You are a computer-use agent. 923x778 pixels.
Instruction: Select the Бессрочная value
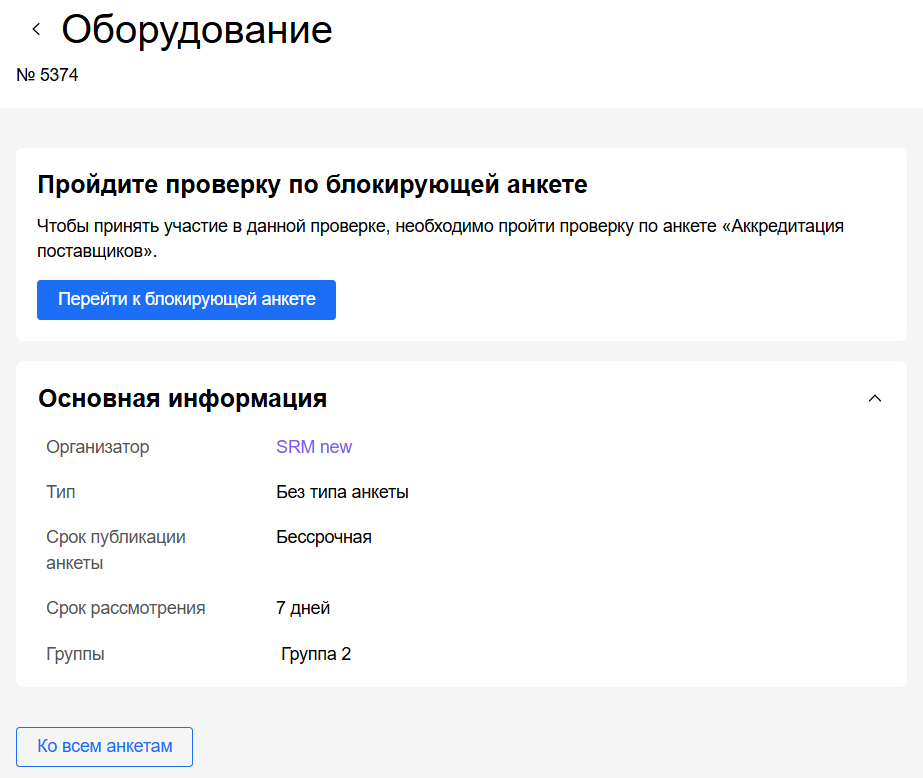(x=324, y=537)
